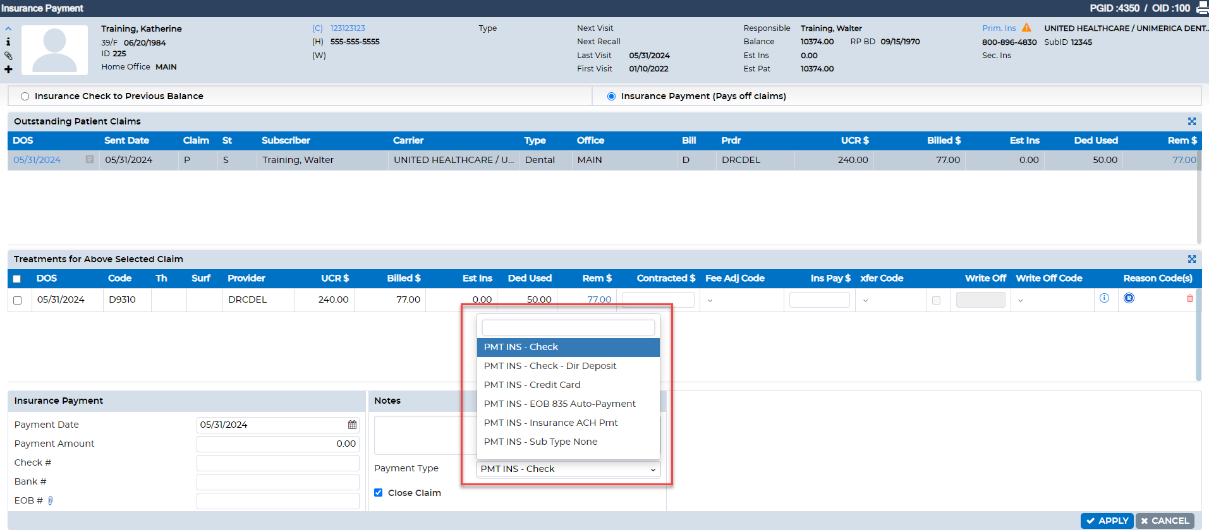Screen dimensions: 1209x532
Task: Expand the Outstanding Patient Claims panel
Action: click(1192, 121)
